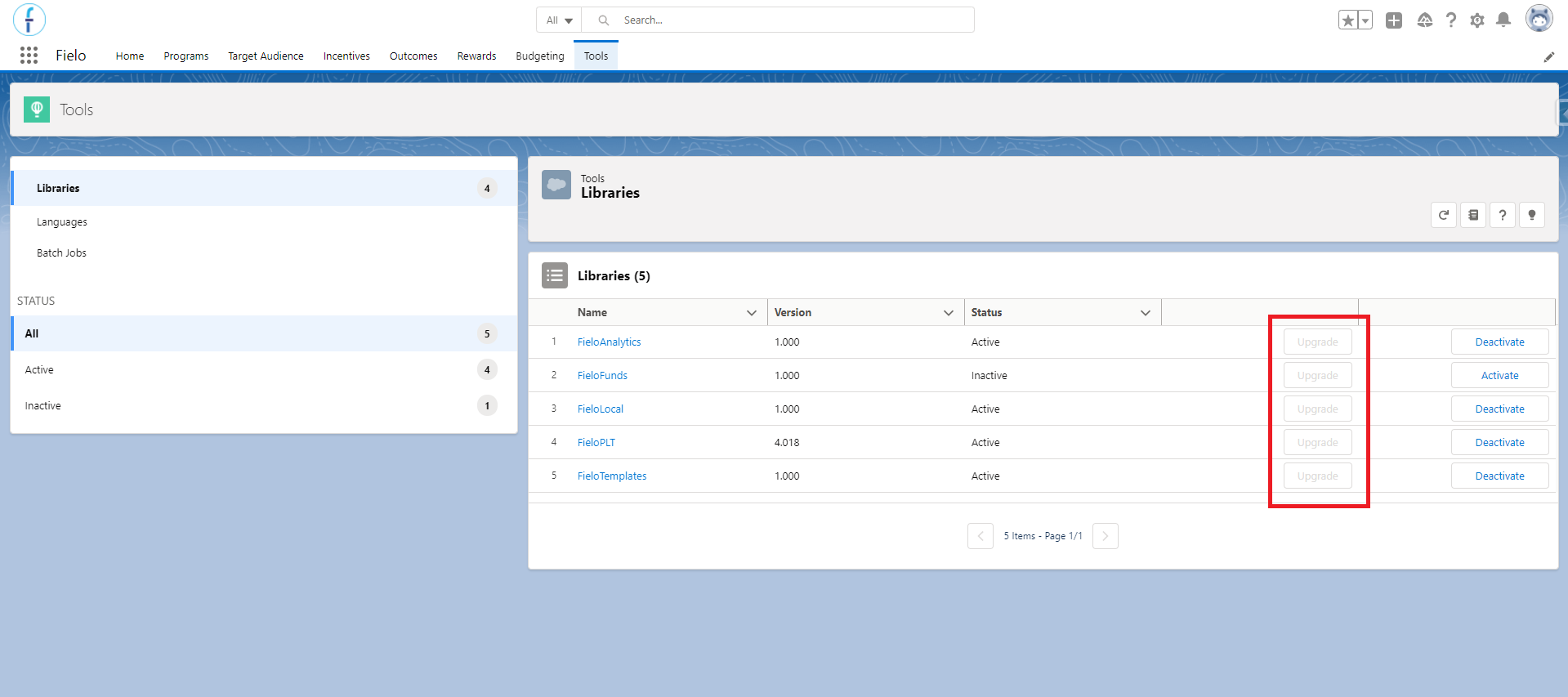This screenshot has height=697, width=1568.
Task: Click the green Tools page icon
Action: (37, 109)
